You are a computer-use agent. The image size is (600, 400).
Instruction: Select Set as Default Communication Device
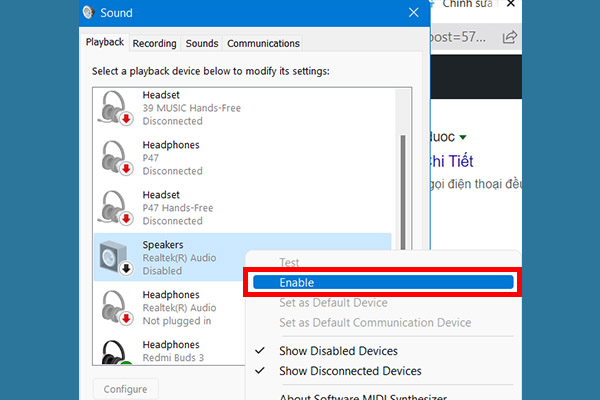375,323
